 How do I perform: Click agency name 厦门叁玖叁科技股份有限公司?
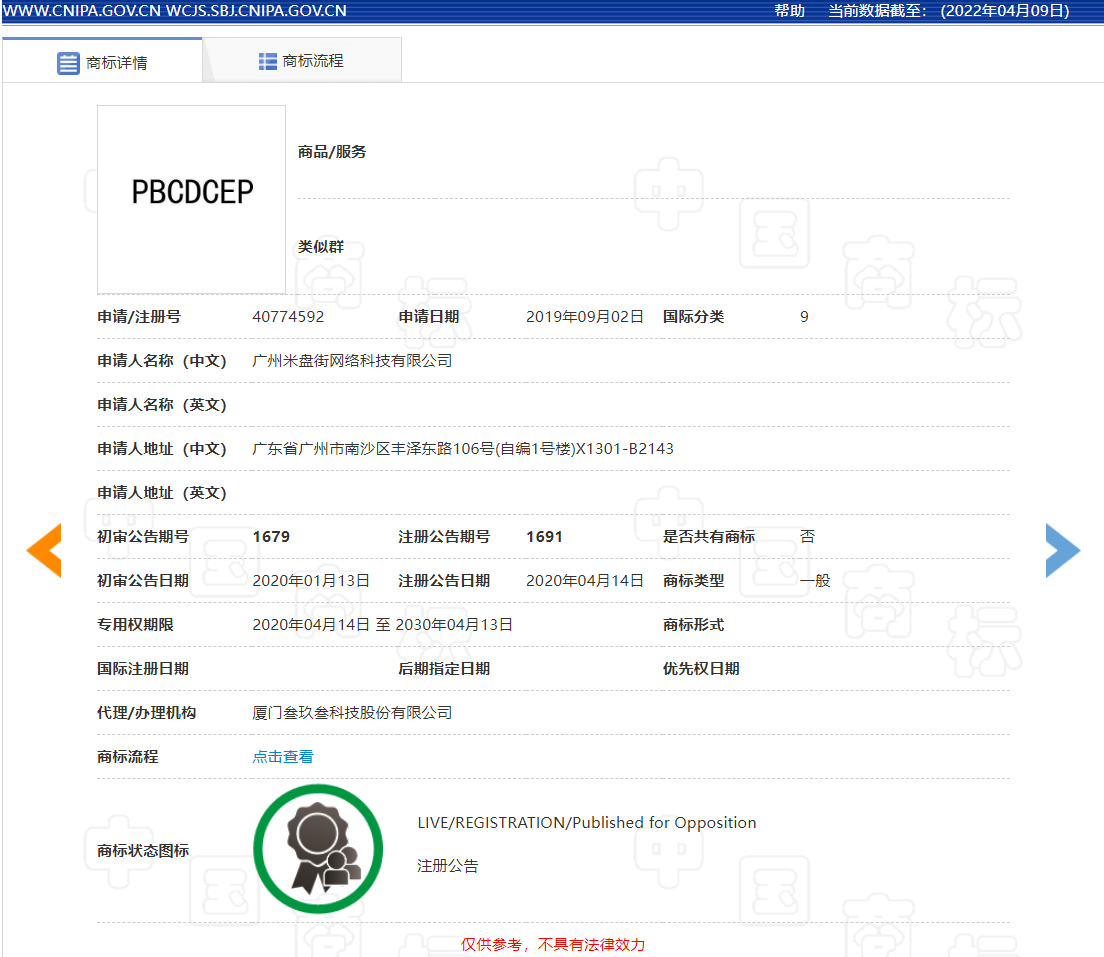(352, 713)
